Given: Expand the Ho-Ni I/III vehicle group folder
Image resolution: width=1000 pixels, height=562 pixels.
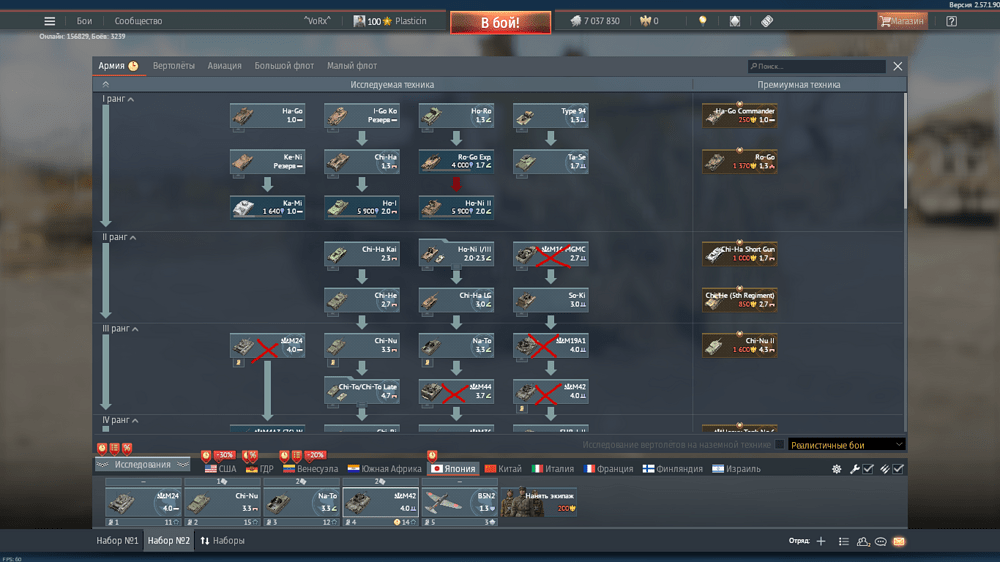Looking at the screenshot, I should pos(456,253).
